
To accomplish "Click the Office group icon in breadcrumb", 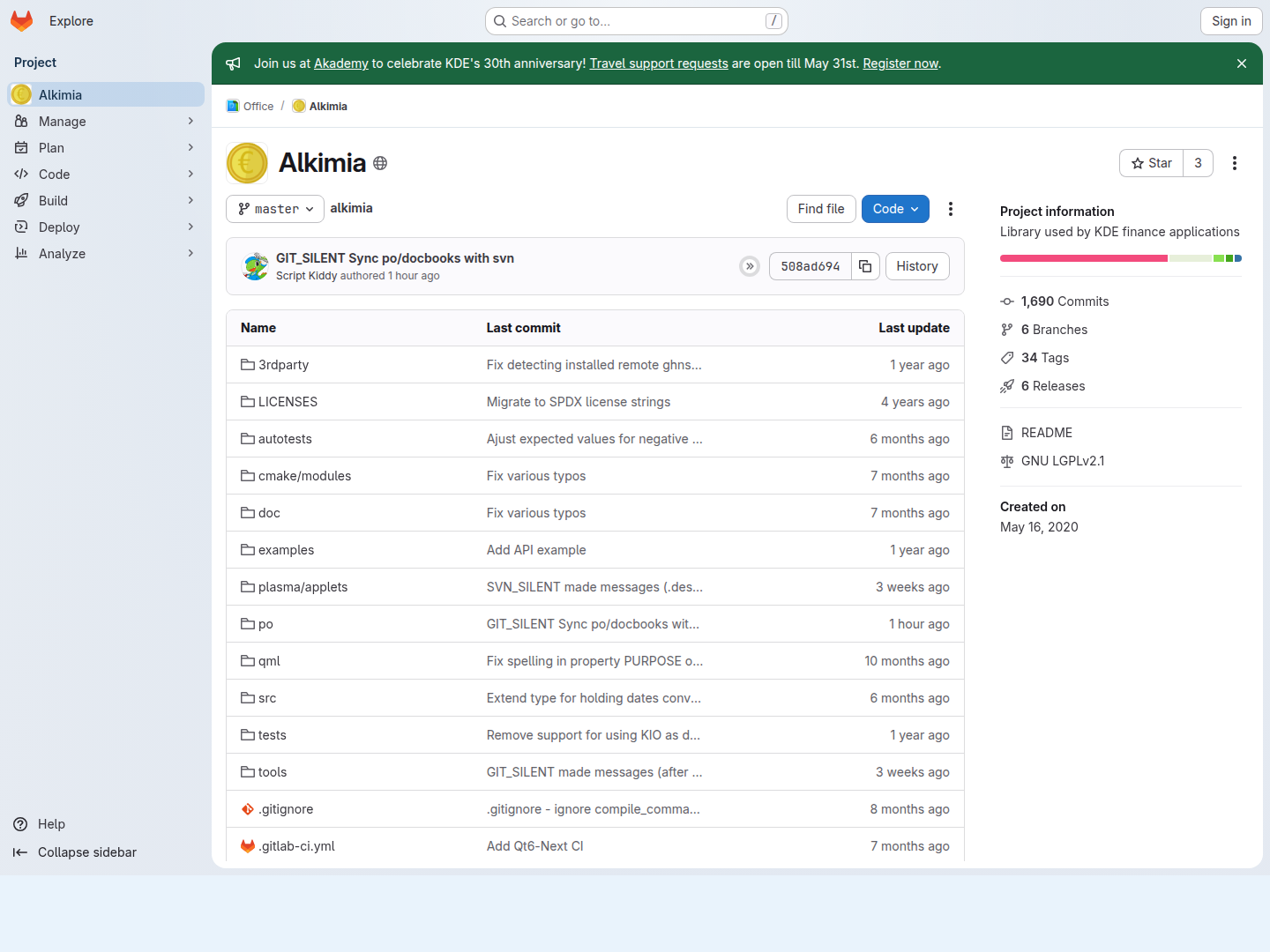I will pyautogui.click(x=233, y=106).
